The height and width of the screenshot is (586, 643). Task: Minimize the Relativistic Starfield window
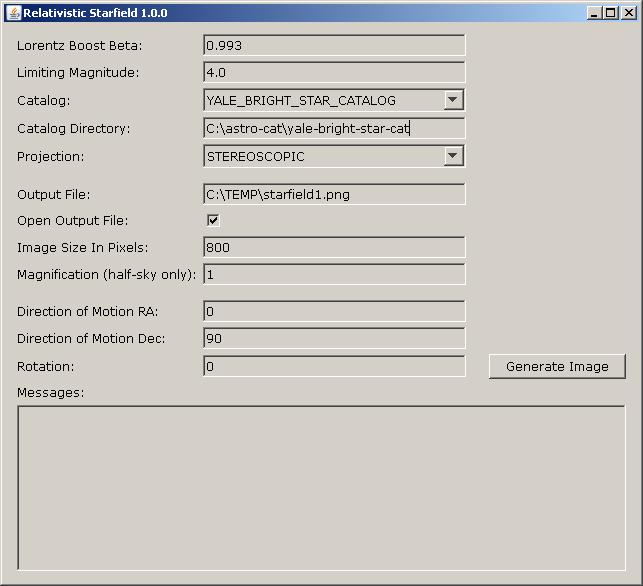pos(595,13)
